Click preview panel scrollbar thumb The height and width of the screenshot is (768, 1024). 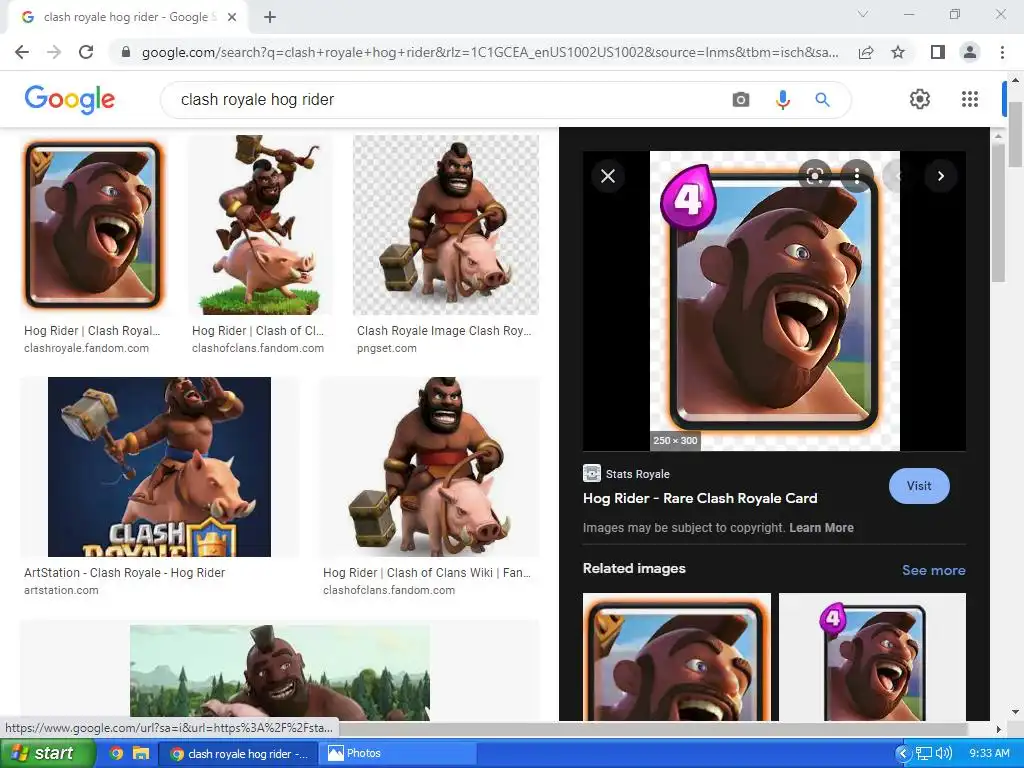pyautogui.click(x=997, y=212)
